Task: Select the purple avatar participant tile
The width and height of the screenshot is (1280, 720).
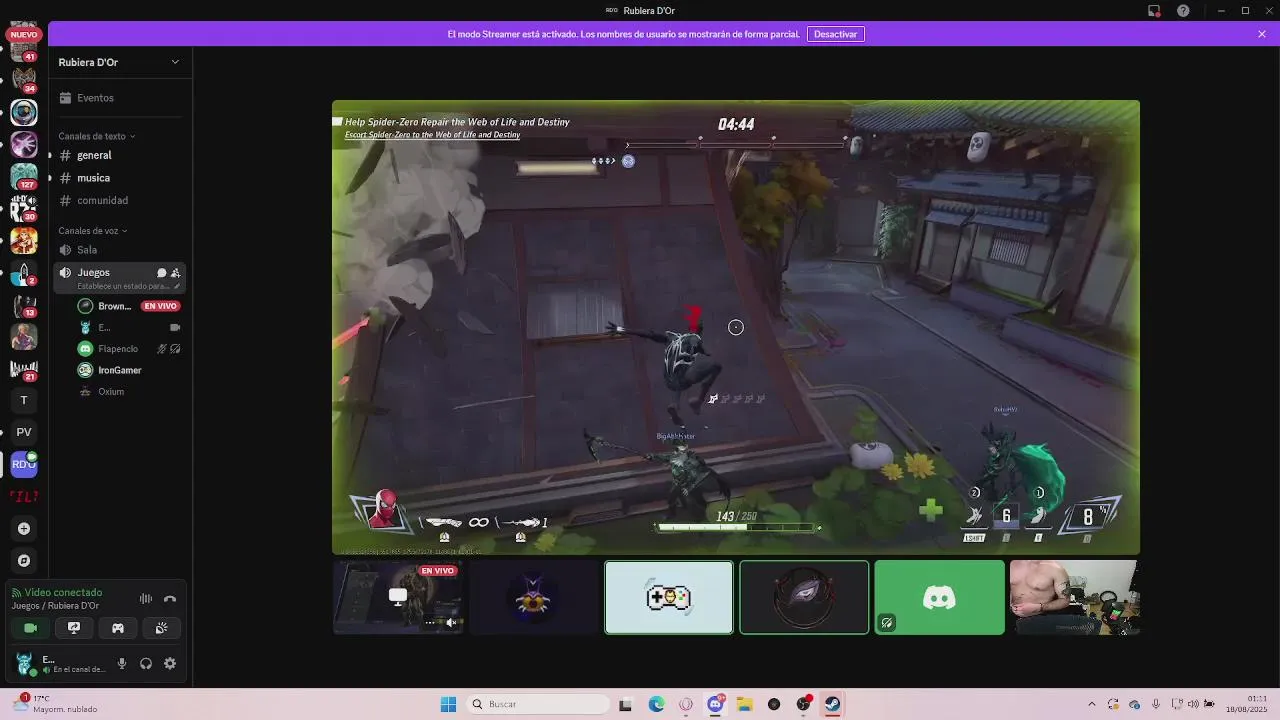Action: point(533,597)
